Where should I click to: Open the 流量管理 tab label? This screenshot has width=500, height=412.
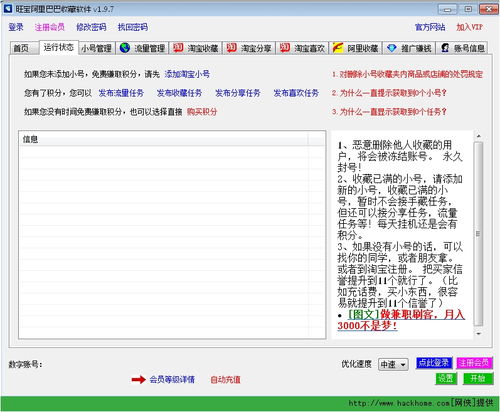[x=150, y=48]
